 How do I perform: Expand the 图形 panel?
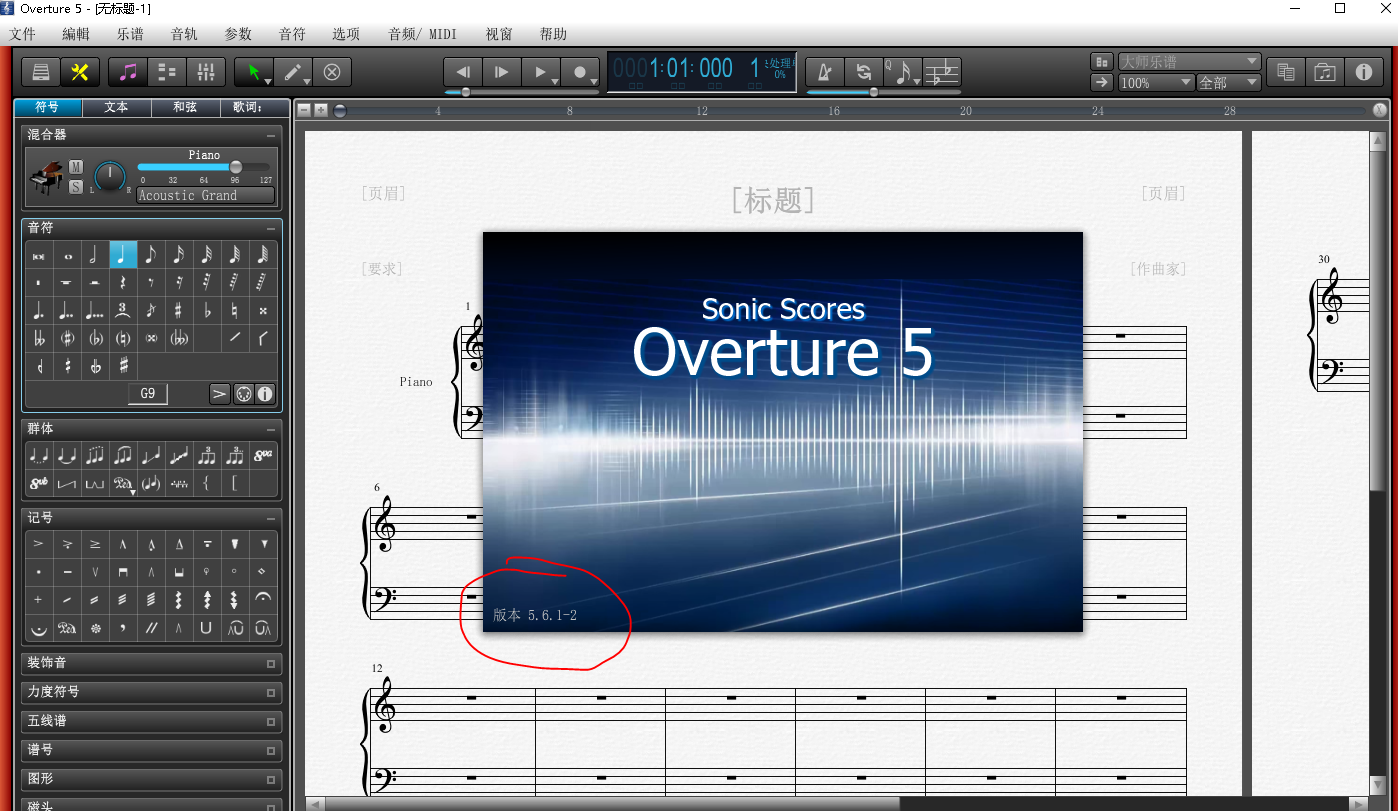(x=271, y=779)
